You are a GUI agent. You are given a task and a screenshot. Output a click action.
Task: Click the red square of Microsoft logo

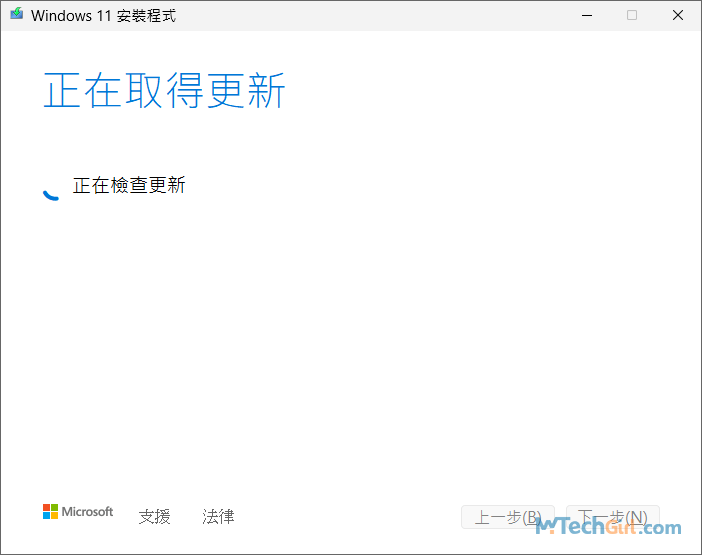pyautogui.click(x=46, y=508)
